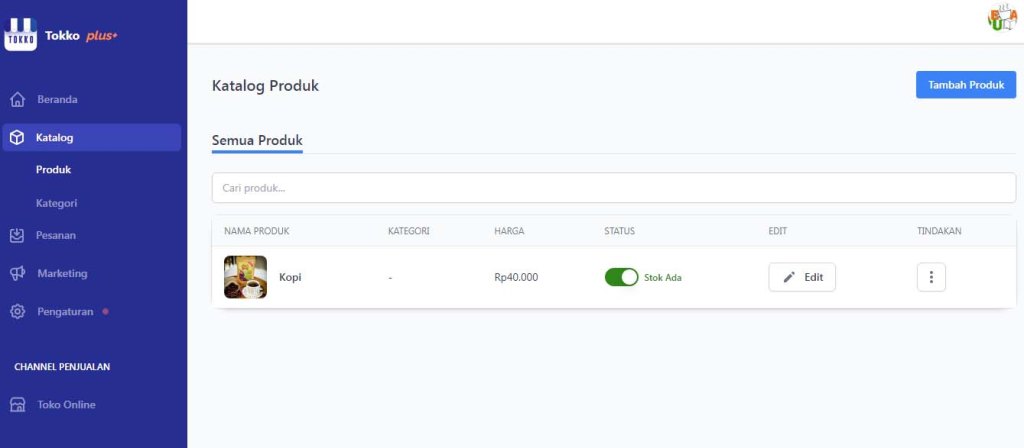Click the Katalog box icon
This screenshot has height=448, width=1024.
pyautogui.click(x=16, y=138)
